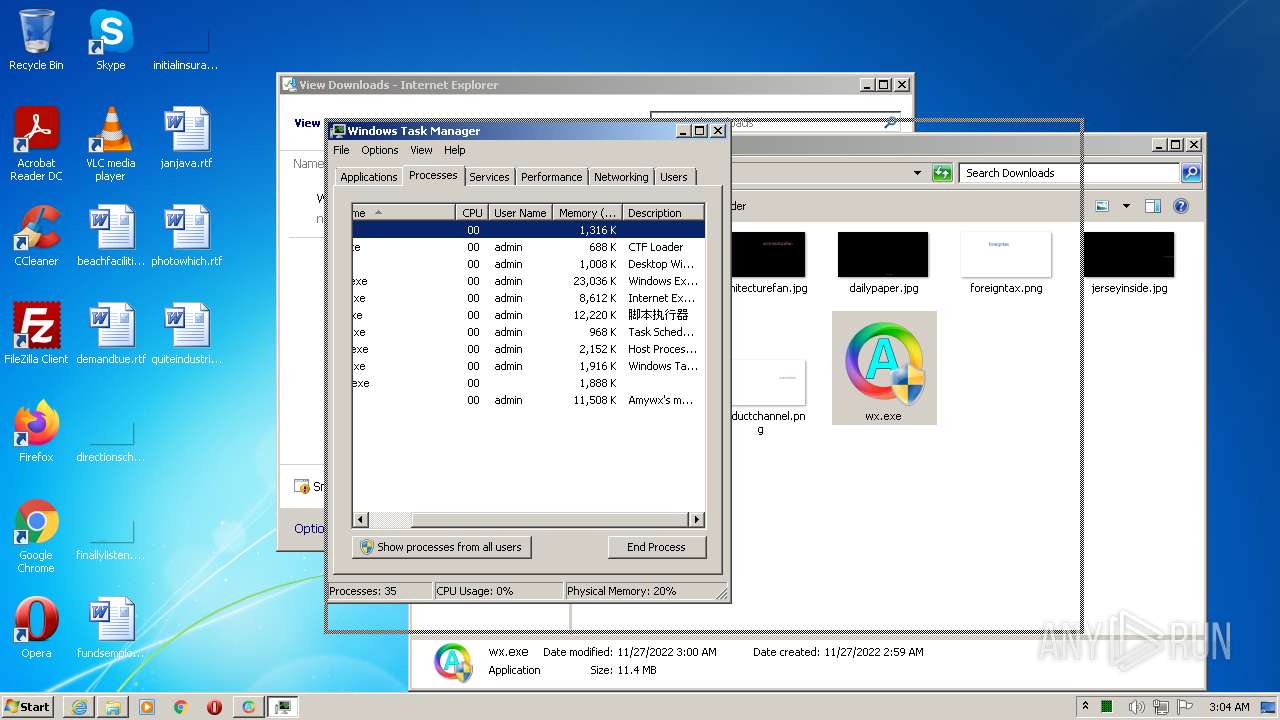Click the Opera icon in the taskbar
1280x720 pixels.
coord(215,707)
